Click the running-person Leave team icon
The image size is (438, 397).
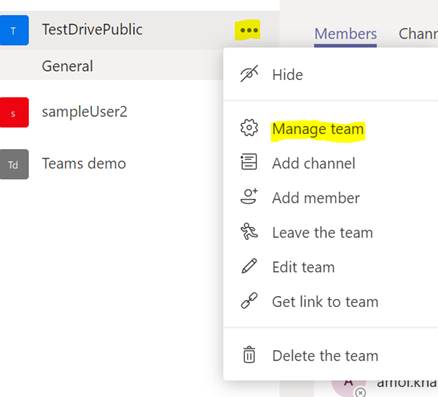tap(249, 231)
